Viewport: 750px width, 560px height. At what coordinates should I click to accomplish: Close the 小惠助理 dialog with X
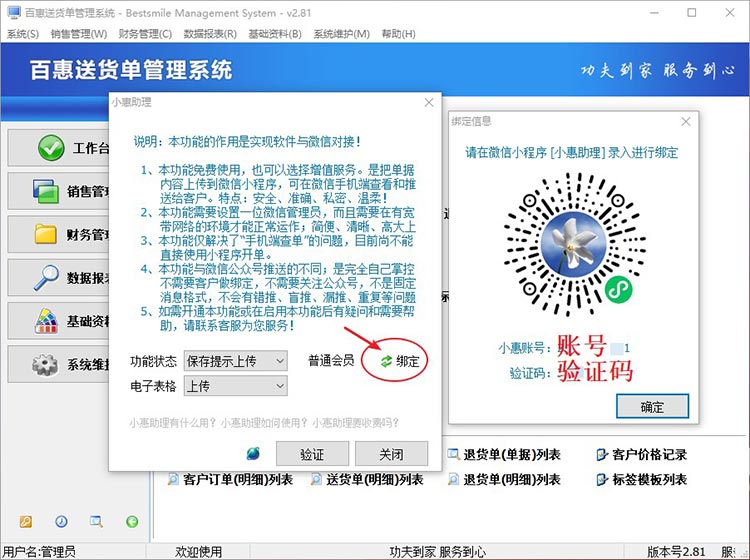point(429,102)
